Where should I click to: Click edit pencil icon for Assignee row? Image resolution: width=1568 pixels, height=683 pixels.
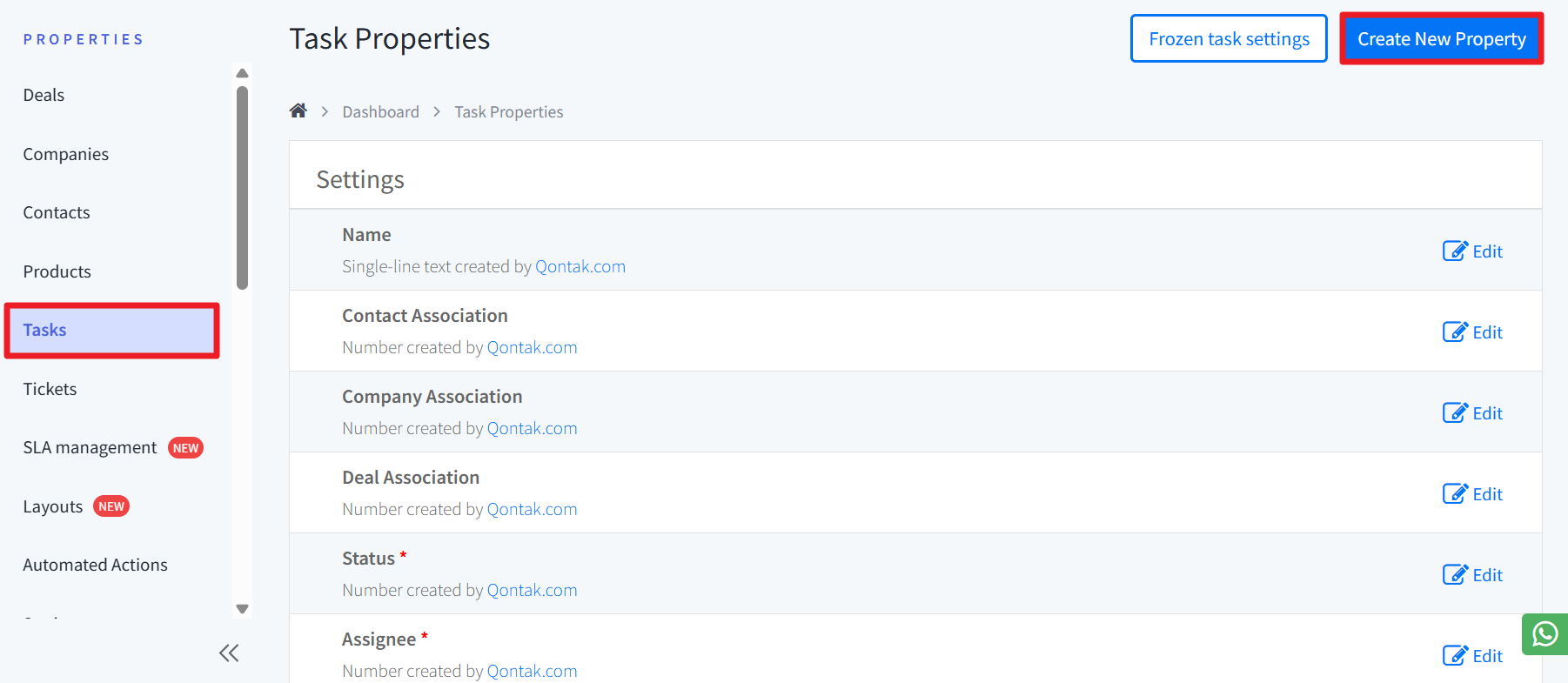point(1455,656)
